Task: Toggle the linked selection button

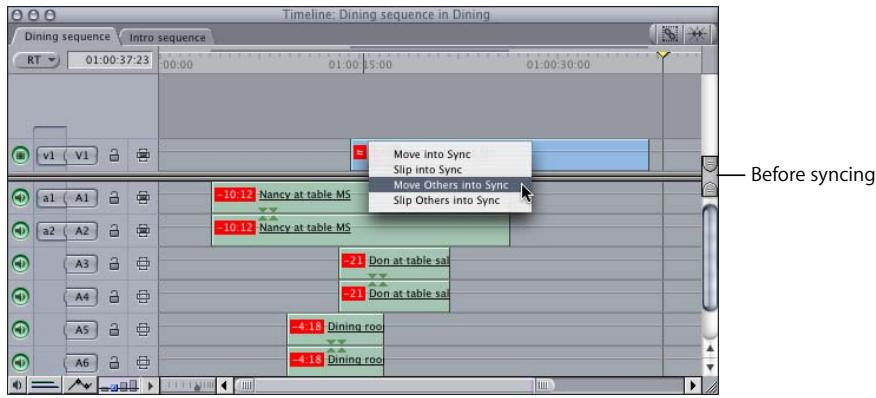Action: pyautogui.click(x=670, y=35)
